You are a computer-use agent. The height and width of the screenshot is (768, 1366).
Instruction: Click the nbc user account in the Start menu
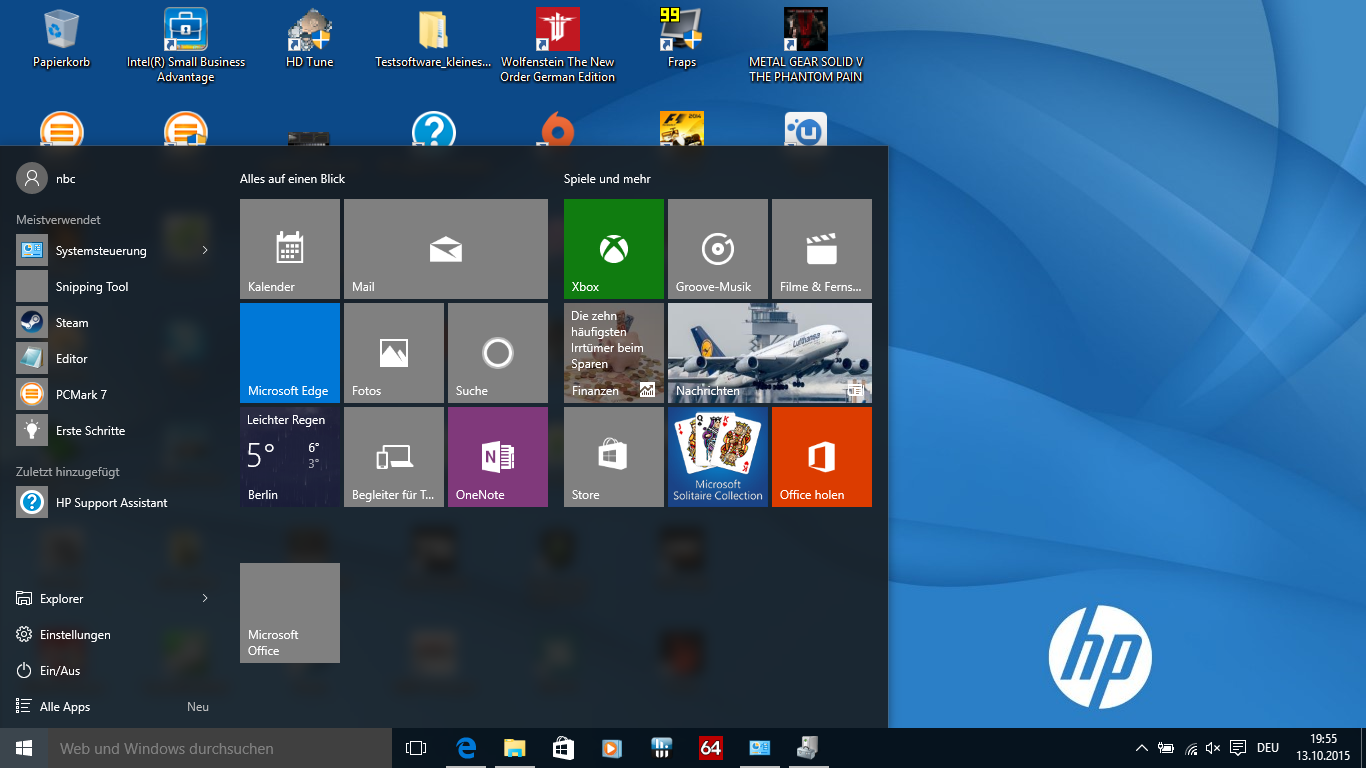tap(47, 178)
